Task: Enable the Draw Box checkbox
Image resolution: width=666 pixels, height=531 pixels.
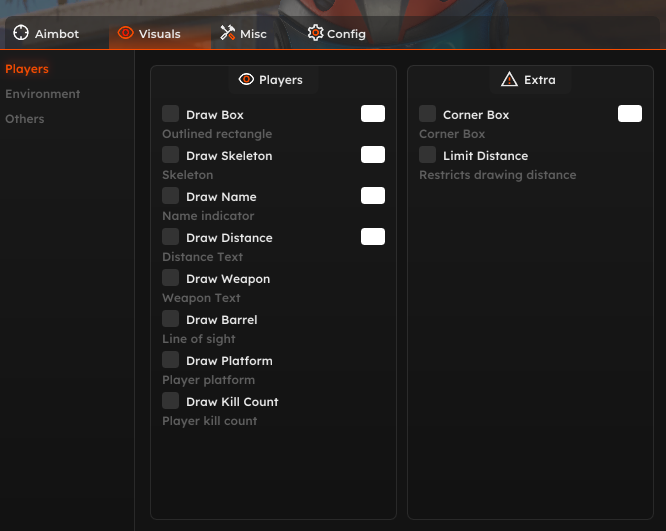Action: click(171, 114)
